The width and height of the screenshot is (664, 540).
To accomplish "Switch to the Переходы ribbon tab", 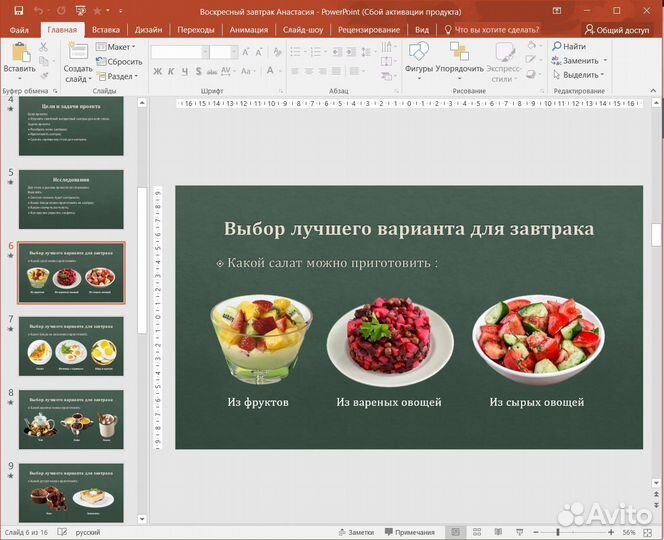I will pyautogui.click(x=196, y=30).
